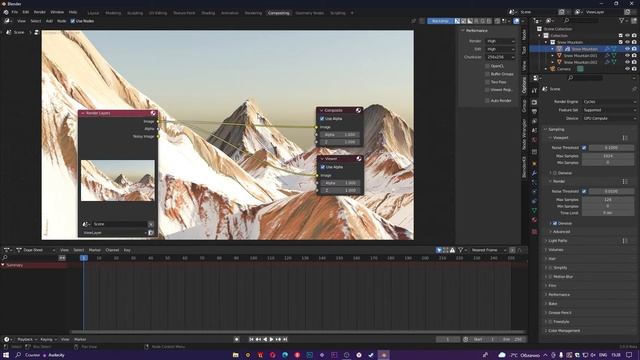Image resolution: width=640 pixels, height=360 pixels.
Task: Open the Tool properties tab icon
Action: tap(534, 90)
